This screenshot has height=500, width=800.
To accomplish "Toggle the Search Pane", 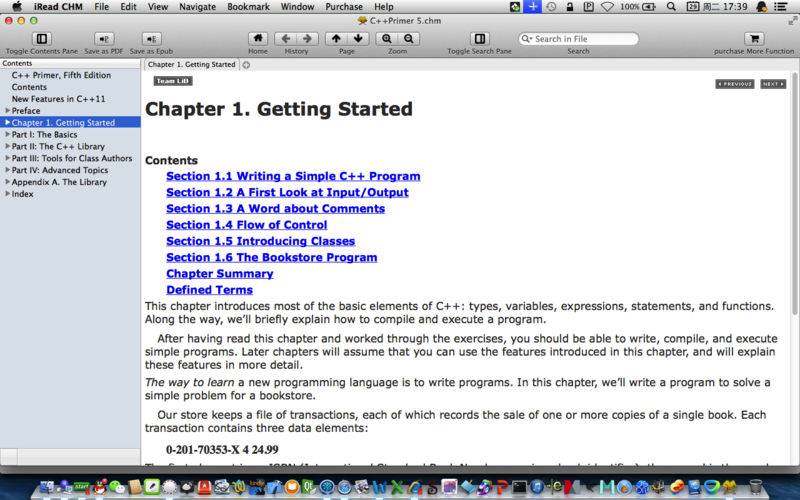I will [x=480, y=39].
